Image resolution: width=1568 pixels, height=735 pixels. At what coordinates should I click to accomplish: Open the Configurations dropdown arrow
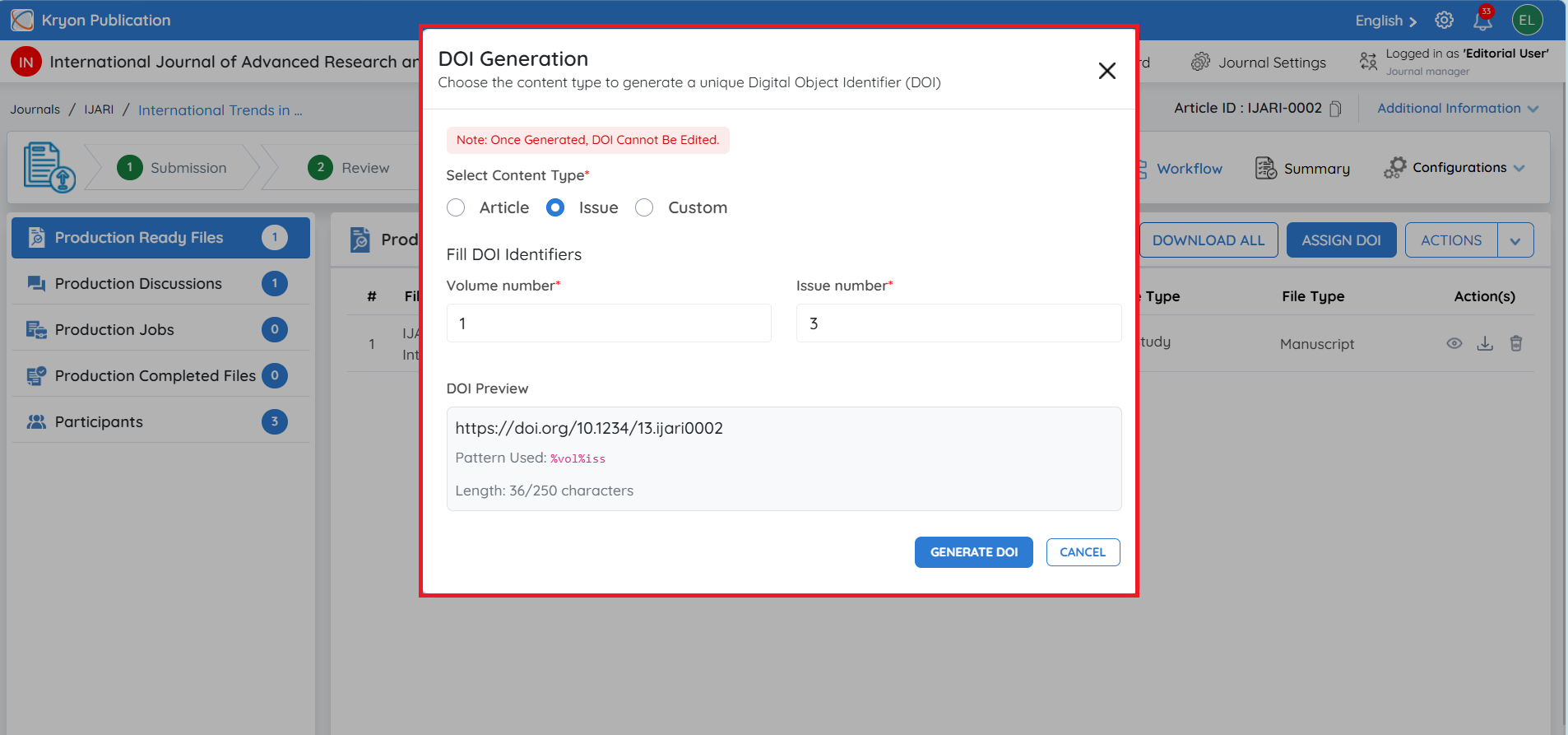coord(1519,168)
